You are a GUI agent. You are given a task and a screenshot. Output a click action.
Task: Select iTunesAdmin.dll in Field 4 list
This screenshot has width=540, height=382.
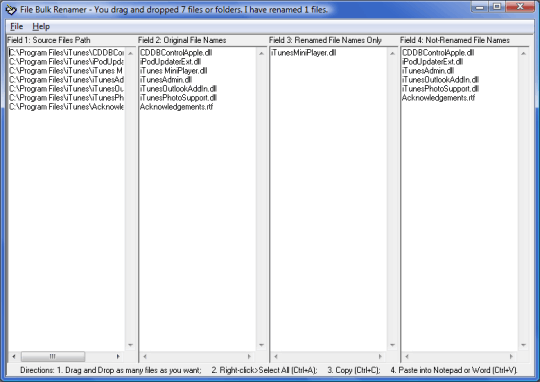tap(428, 71)
